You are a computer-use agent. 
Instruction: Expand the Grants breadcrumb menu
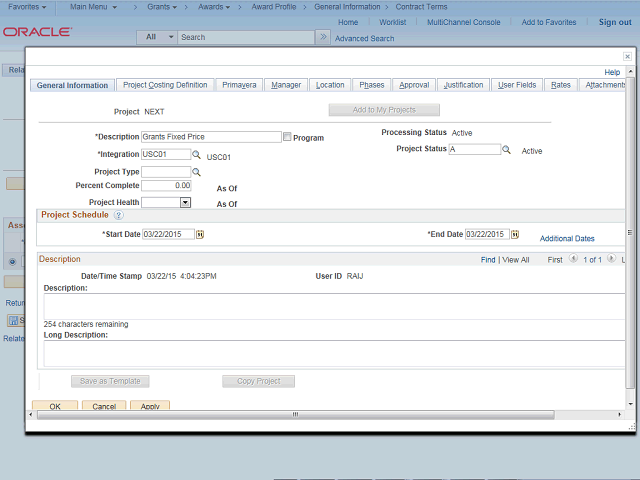point(162,7)
